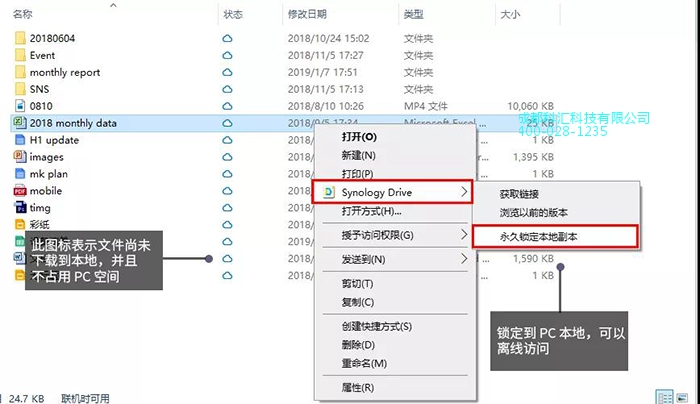Click cloud status icon for SNS
The height and width of the screenshot is (404, 700).
(227, 89)
